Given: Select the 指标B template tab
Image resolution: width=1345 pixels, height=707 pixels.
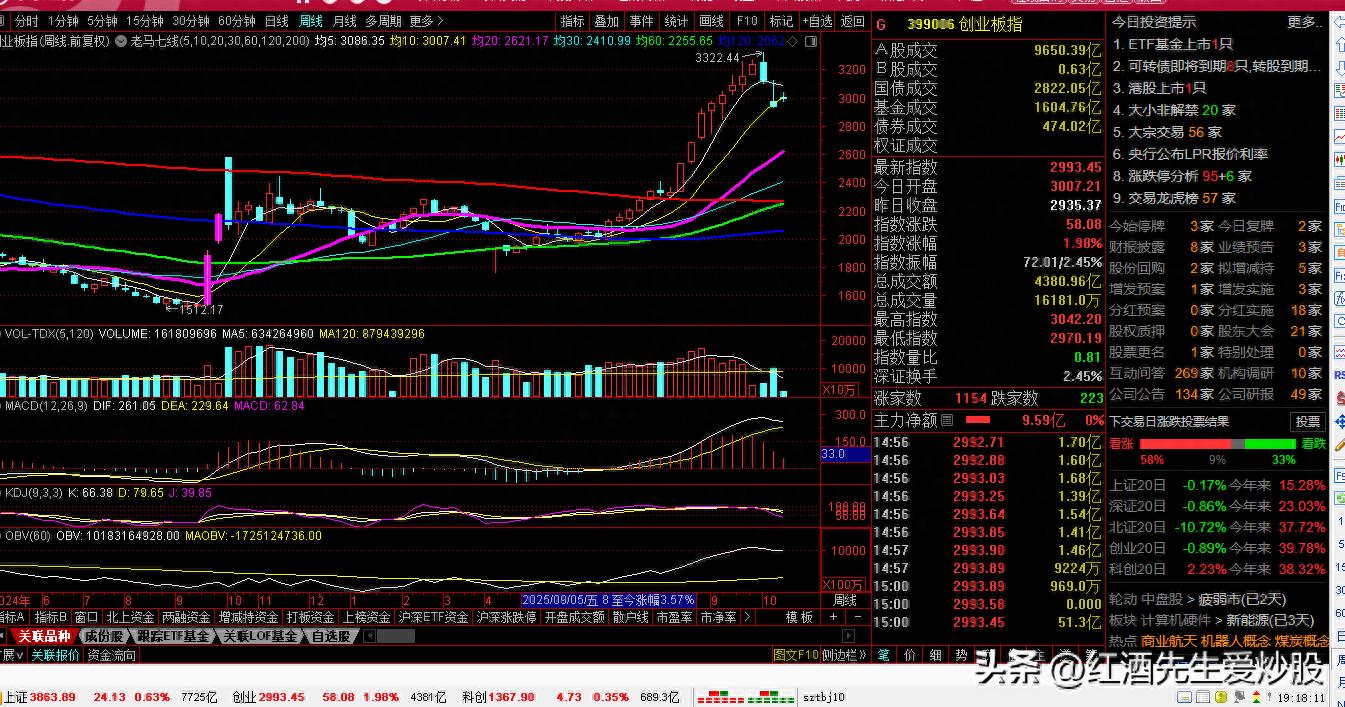Looking at the screenshot, I should pyautogui.click(x=51, y=618).
